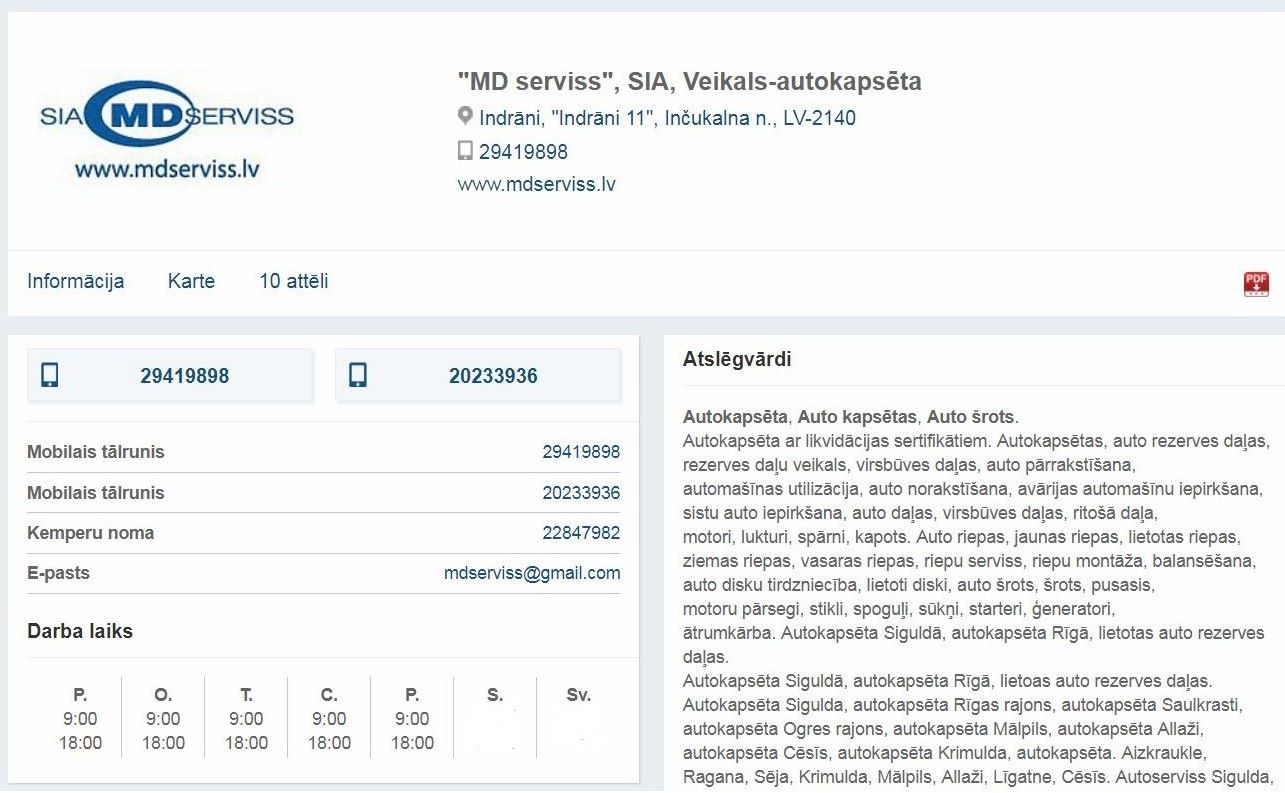Image resolution: width=1285 pixels, height=793 pixels.
Task: Email mdserviss@gmail.com link
Action: coord(532,573)
